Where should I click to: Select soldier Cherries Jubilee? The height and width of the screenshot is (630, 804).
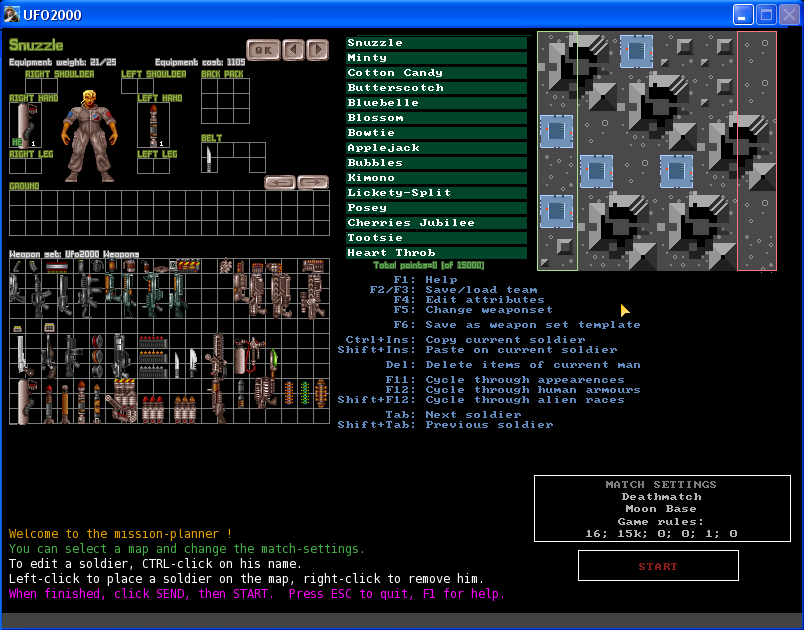(436, 223)
